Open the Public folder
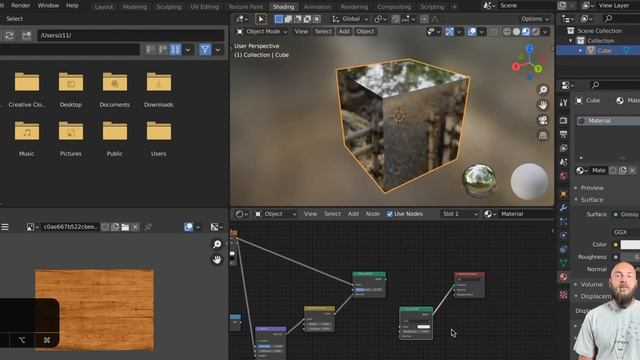Image resolution: width=640 pixels, height=360 pixels. coord(115,139)
